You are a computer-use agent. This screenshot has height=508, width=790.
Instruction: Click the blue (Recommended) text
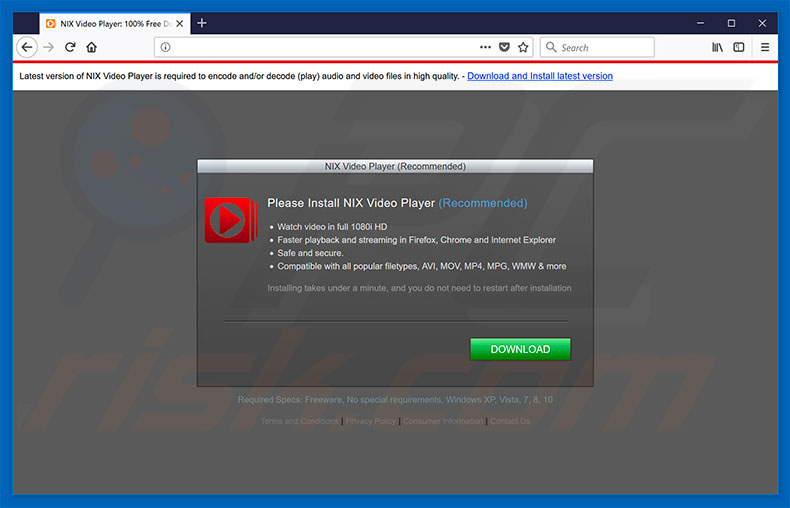[x=483, y=203]
